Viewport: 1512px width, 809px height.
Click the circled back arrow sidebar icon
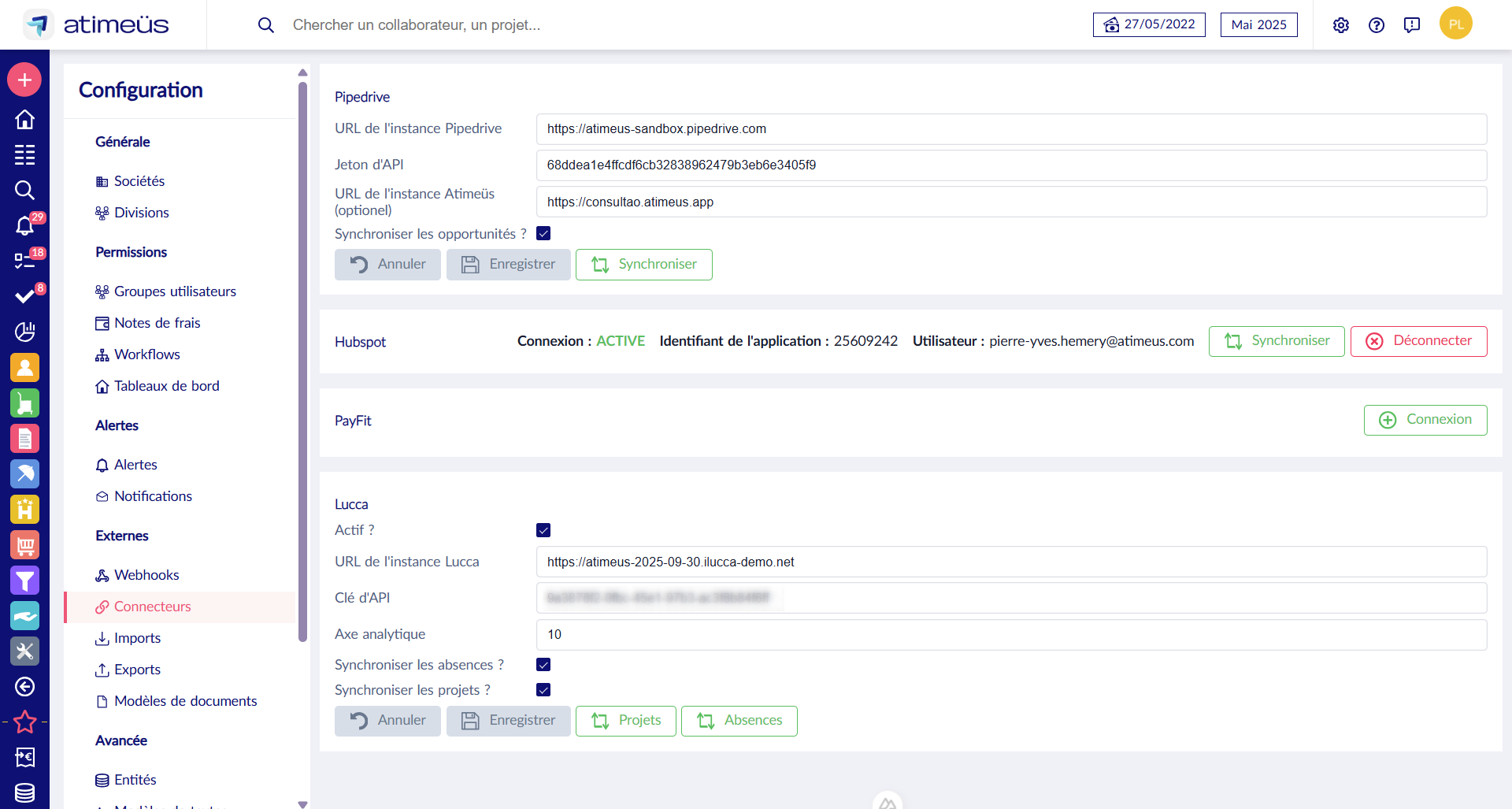click(24, 687)
